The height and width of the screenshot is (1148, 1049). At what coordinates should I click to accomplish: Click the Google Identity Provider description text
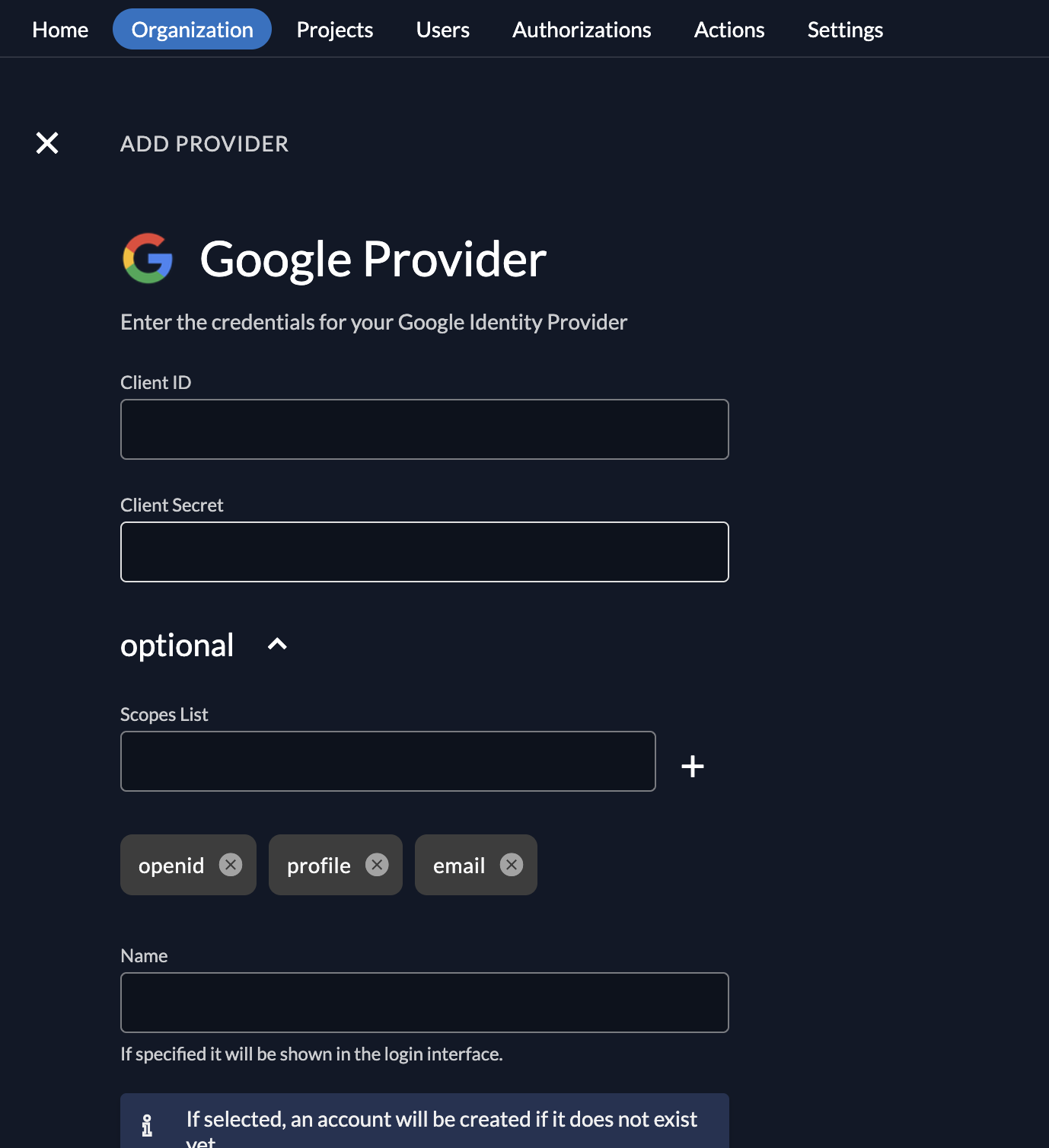click(374, 322)
